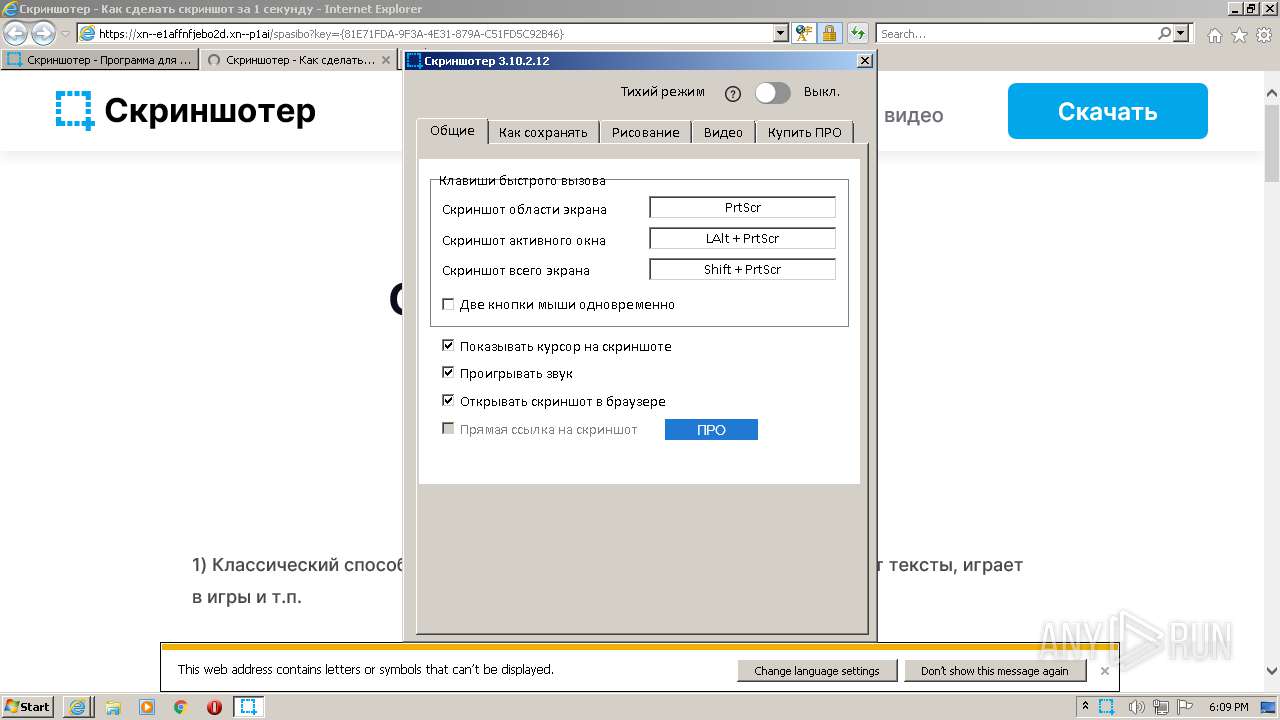Open the видео link in site header
Screen dimensions: 1280x720
pyautogui.click(x=913, y=115)
